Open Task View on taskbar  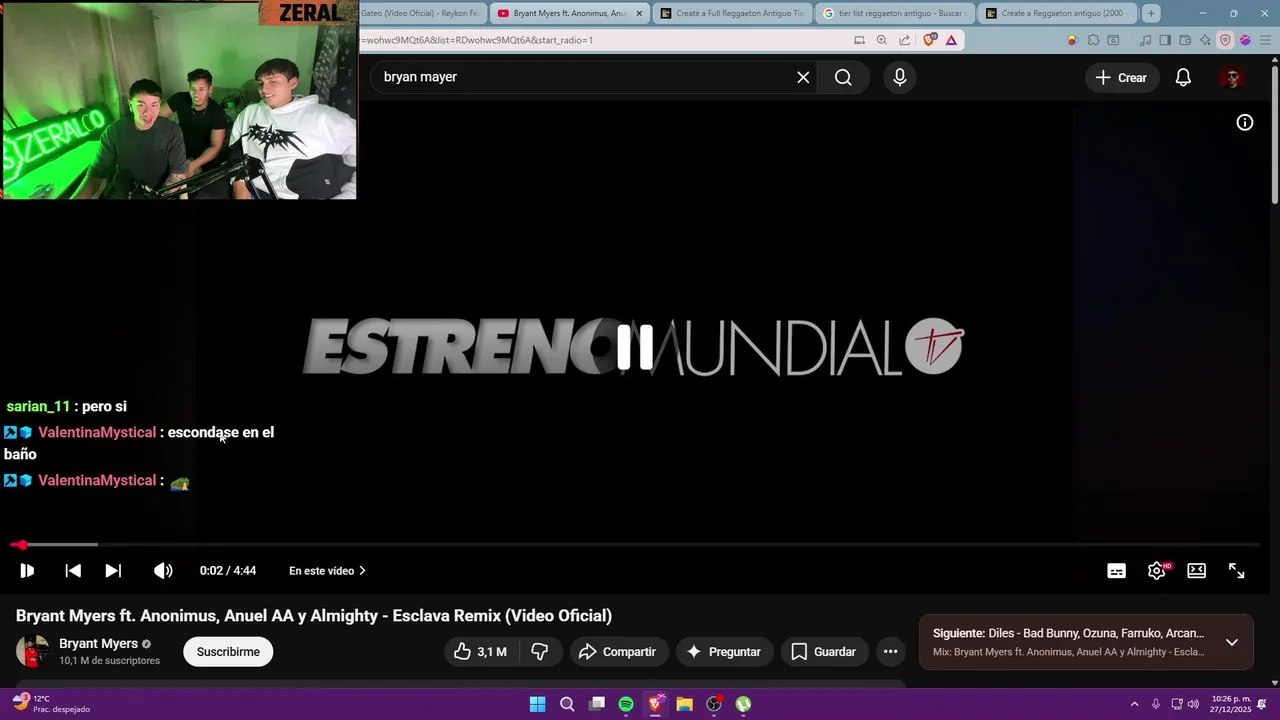coord(597,704)
